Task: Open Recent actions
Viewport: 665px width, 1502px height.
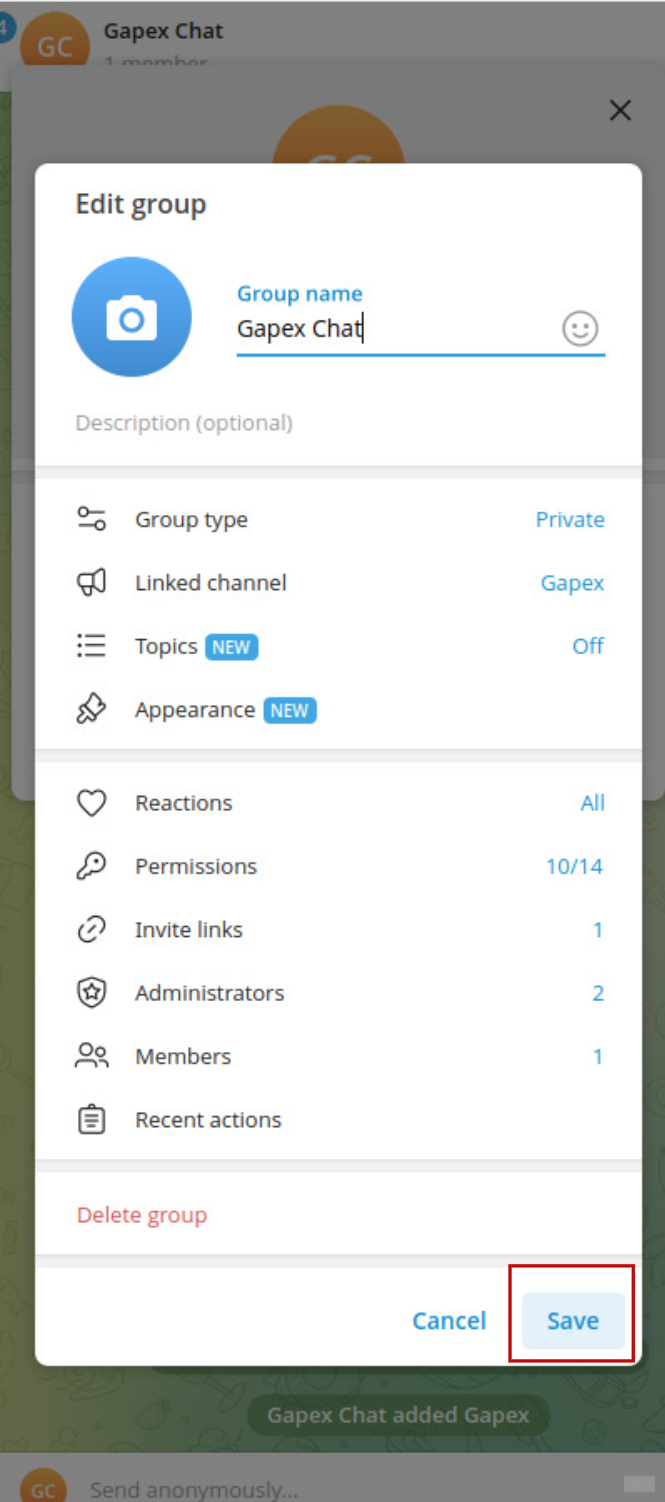Action: tap(338, 1120)
